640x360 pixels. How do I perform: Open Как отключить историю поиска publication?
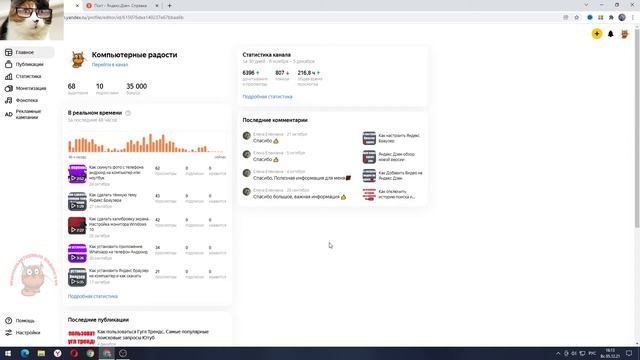click(397, 194)
